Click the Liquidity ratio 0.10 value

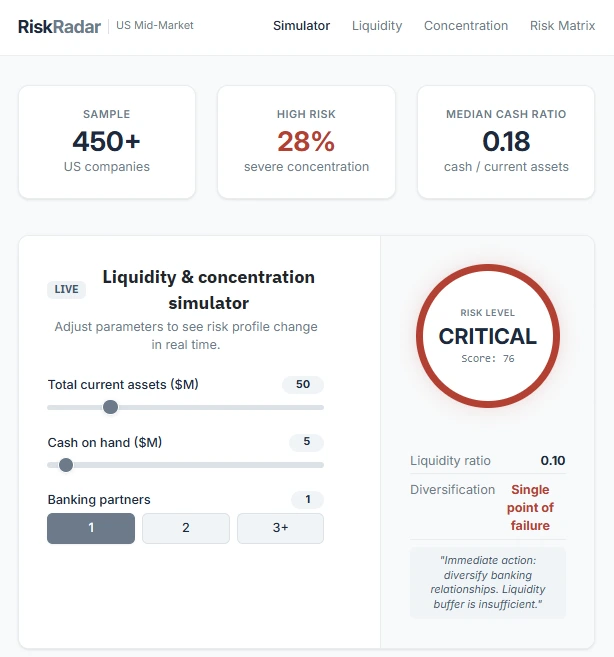(553, 460)
